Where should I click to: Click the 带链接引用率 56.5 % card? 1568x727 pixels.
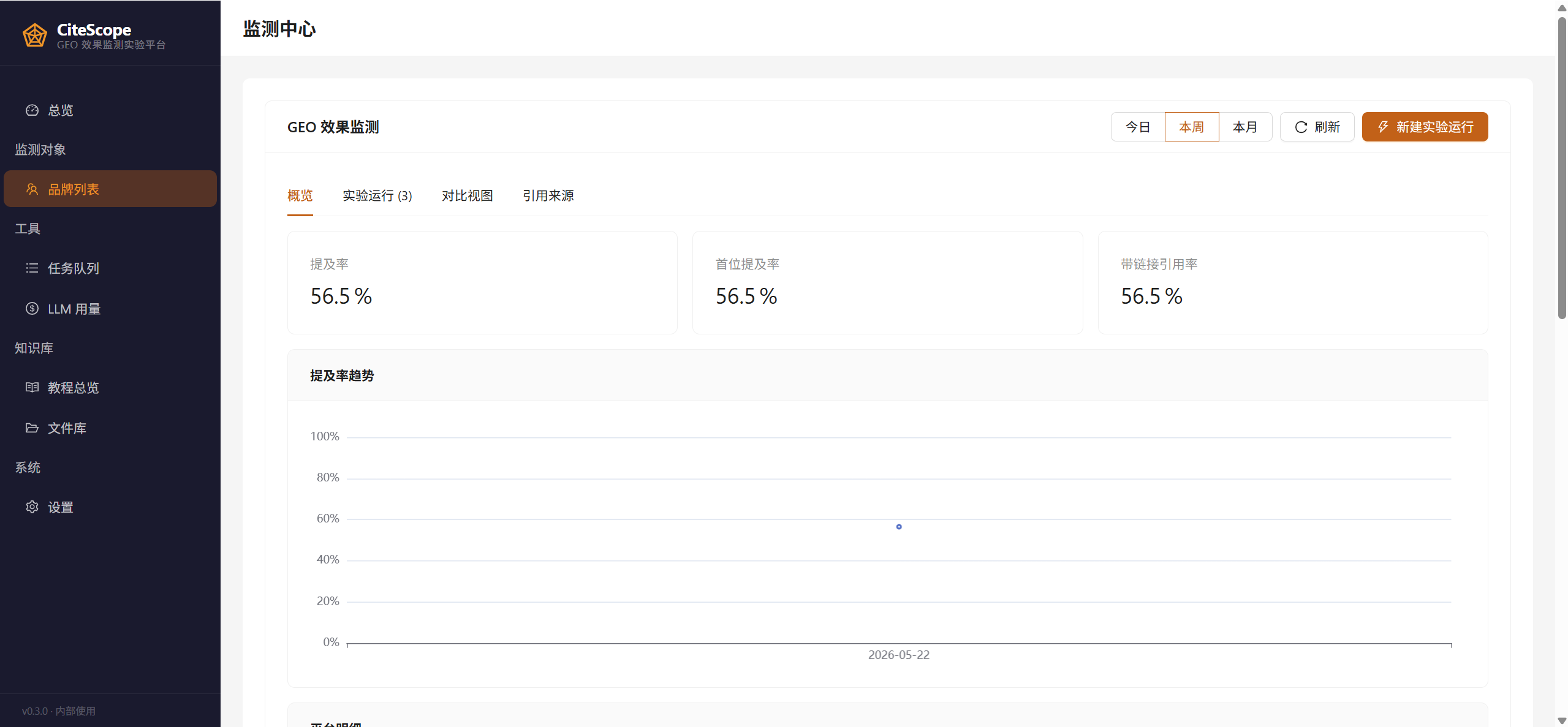pyautogui.click(x=1293, y=282)
